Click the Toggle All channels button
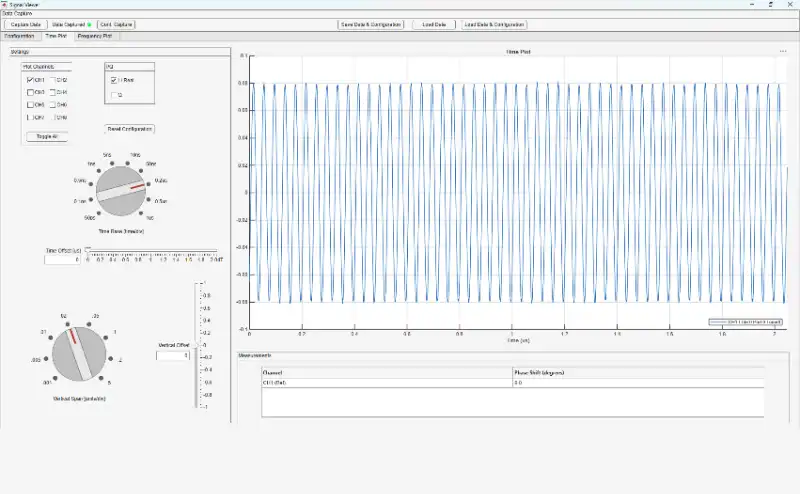The height and width of the screenshot is (494, 800). (47, 137)
